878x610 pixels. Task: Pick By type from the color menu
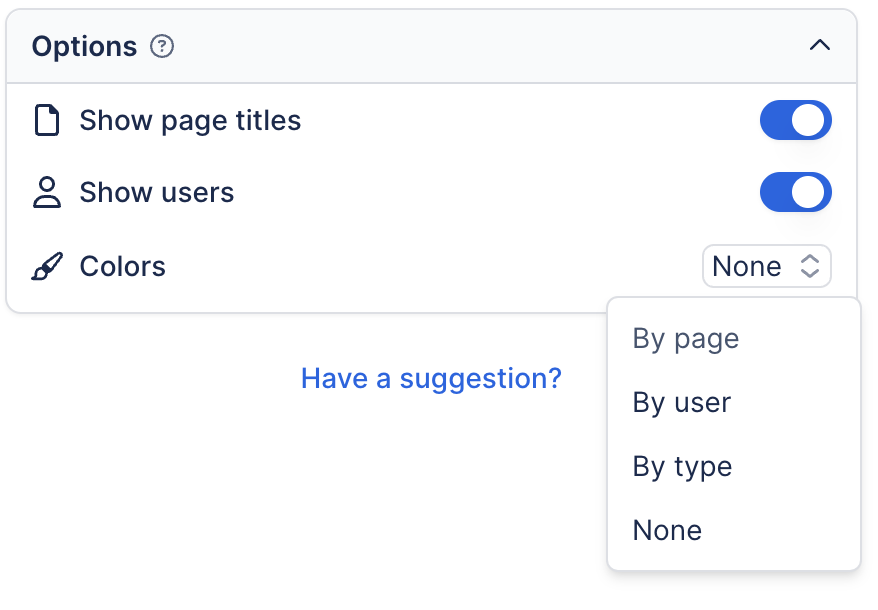[682, 467]
